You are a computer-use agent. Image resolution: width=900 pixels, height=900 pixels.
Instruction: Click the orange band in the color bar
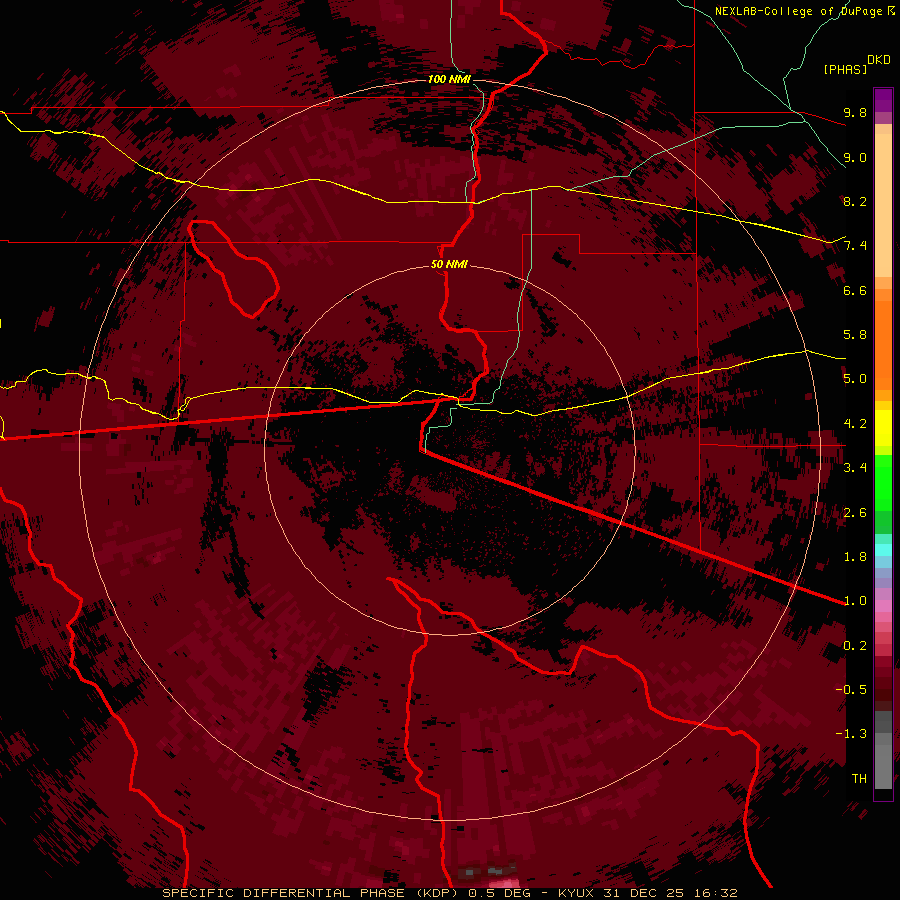pyautogui.click(x=883, y=344)
